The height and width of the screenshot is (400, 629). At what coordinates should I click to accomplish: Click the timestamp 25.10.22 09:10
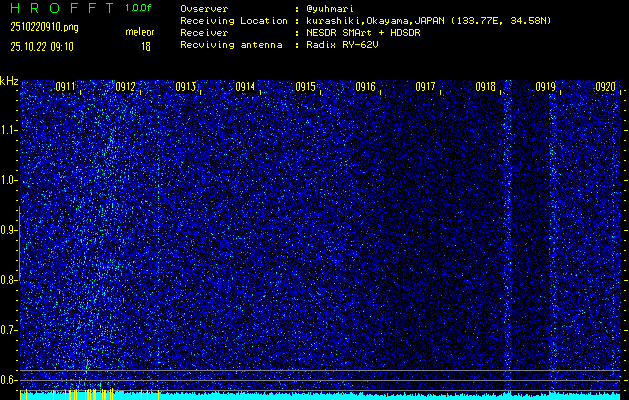(42, 47)
